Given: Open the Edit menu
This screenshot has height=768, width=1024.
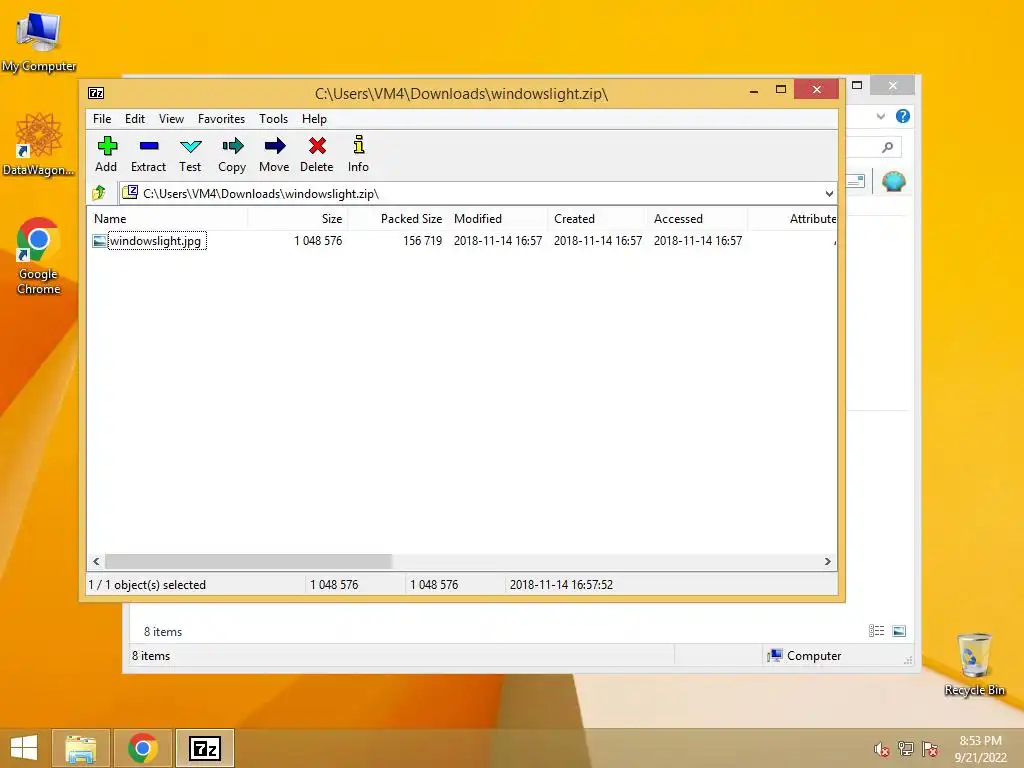Looking at the screenshot, I should (x=135, y=119).
